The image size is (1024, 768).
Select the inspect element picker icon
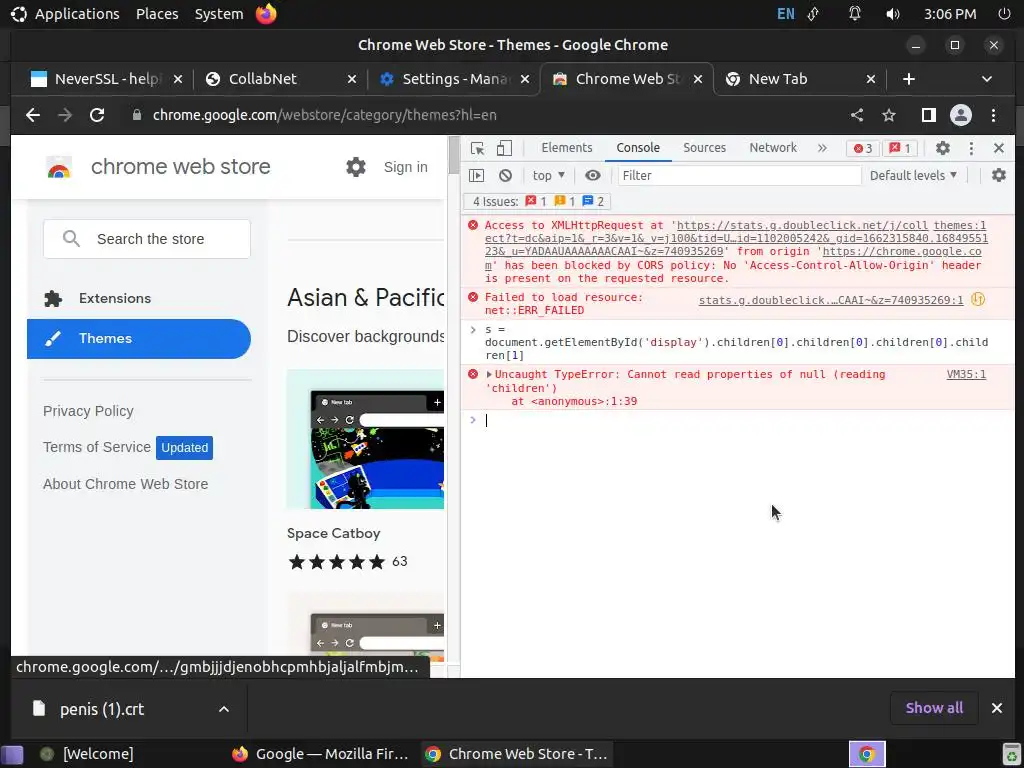[477, 148]
